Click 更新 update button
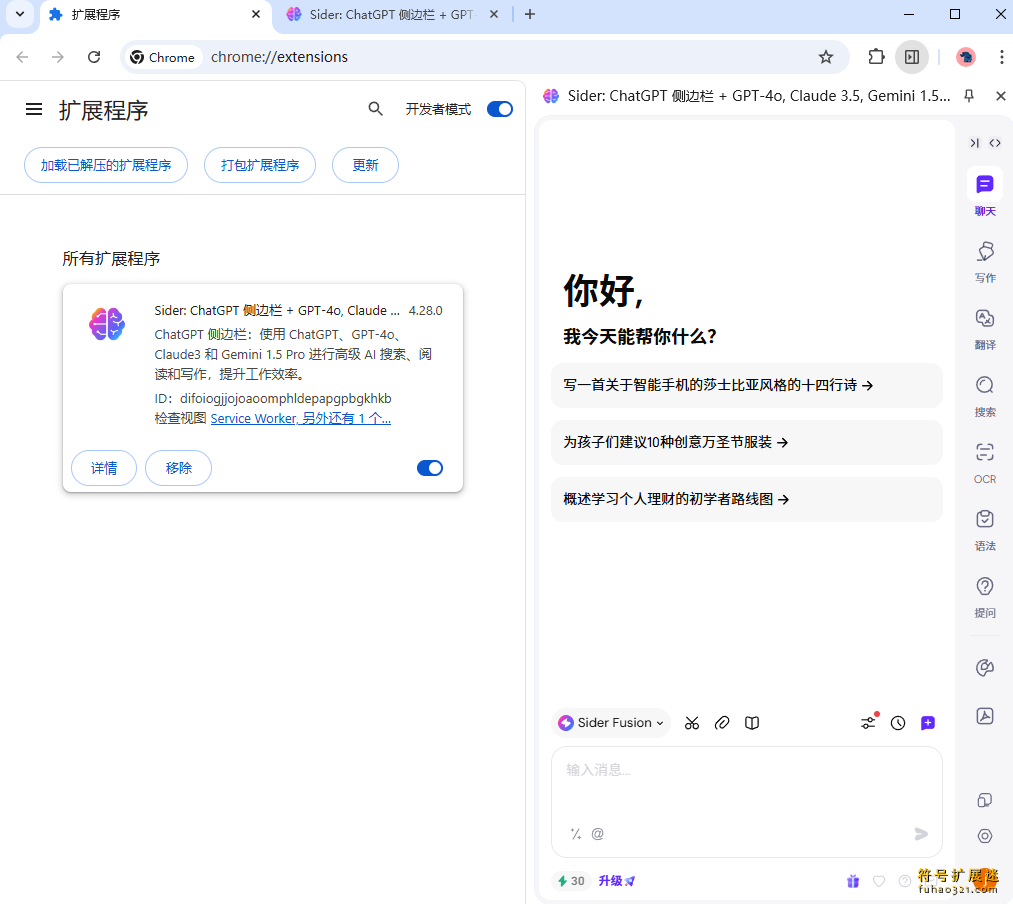Image resolution: width=1013 pixels, height=904 pixels. click(x=365, y=165)
